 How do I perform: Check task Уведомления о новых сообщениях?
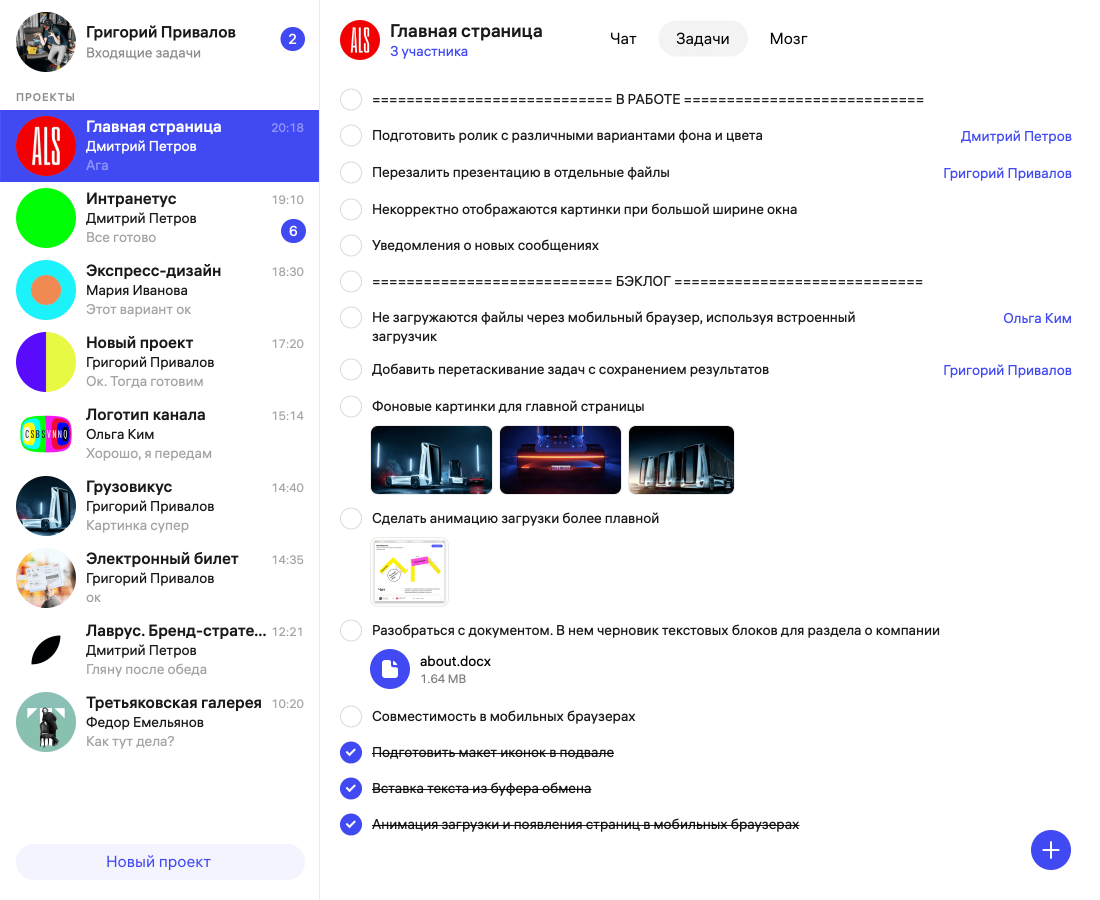click(351, 246)
